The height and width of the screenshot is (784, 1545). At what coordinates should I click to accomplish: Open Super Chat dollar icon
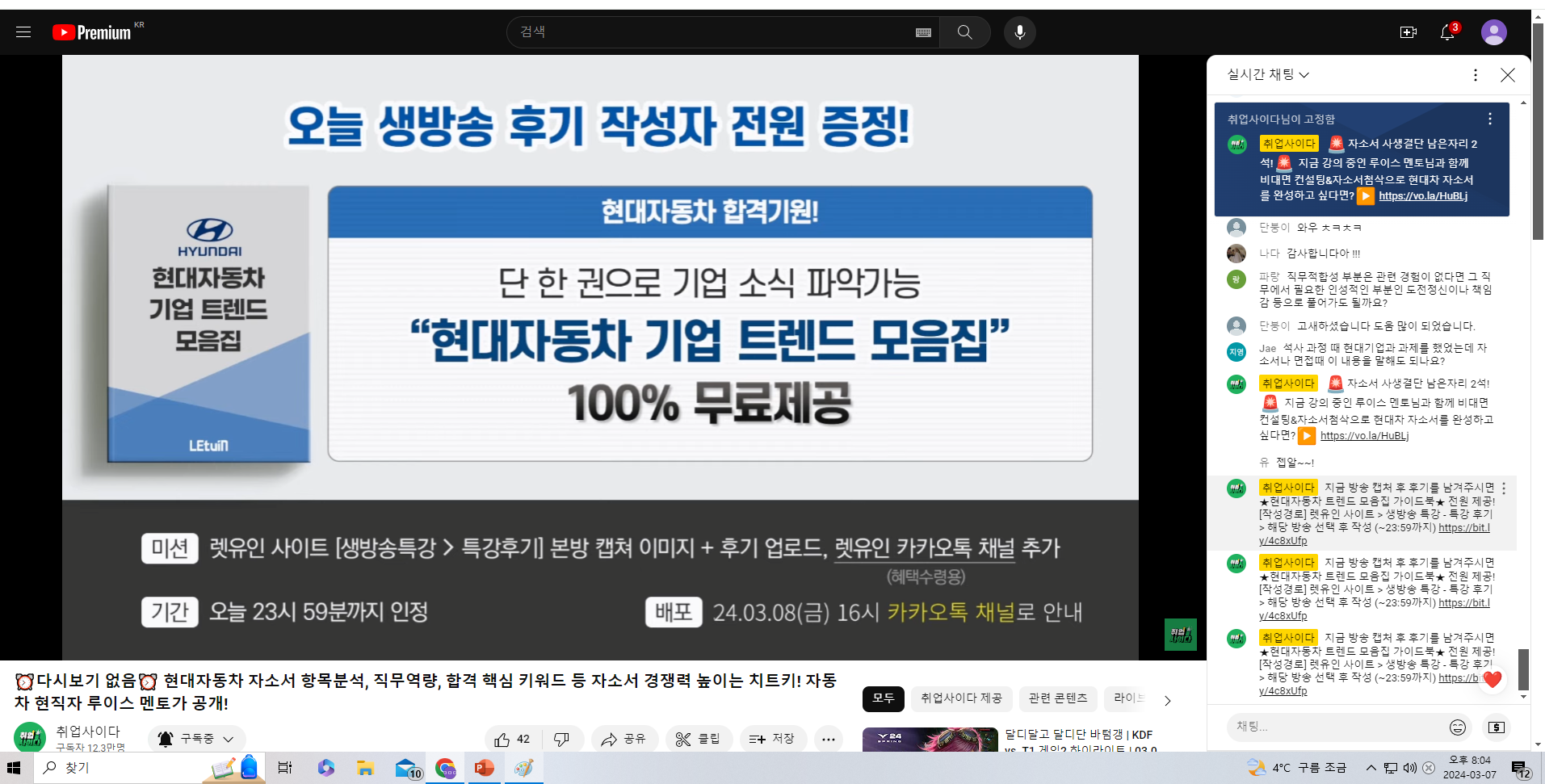tap(1497, 727)
